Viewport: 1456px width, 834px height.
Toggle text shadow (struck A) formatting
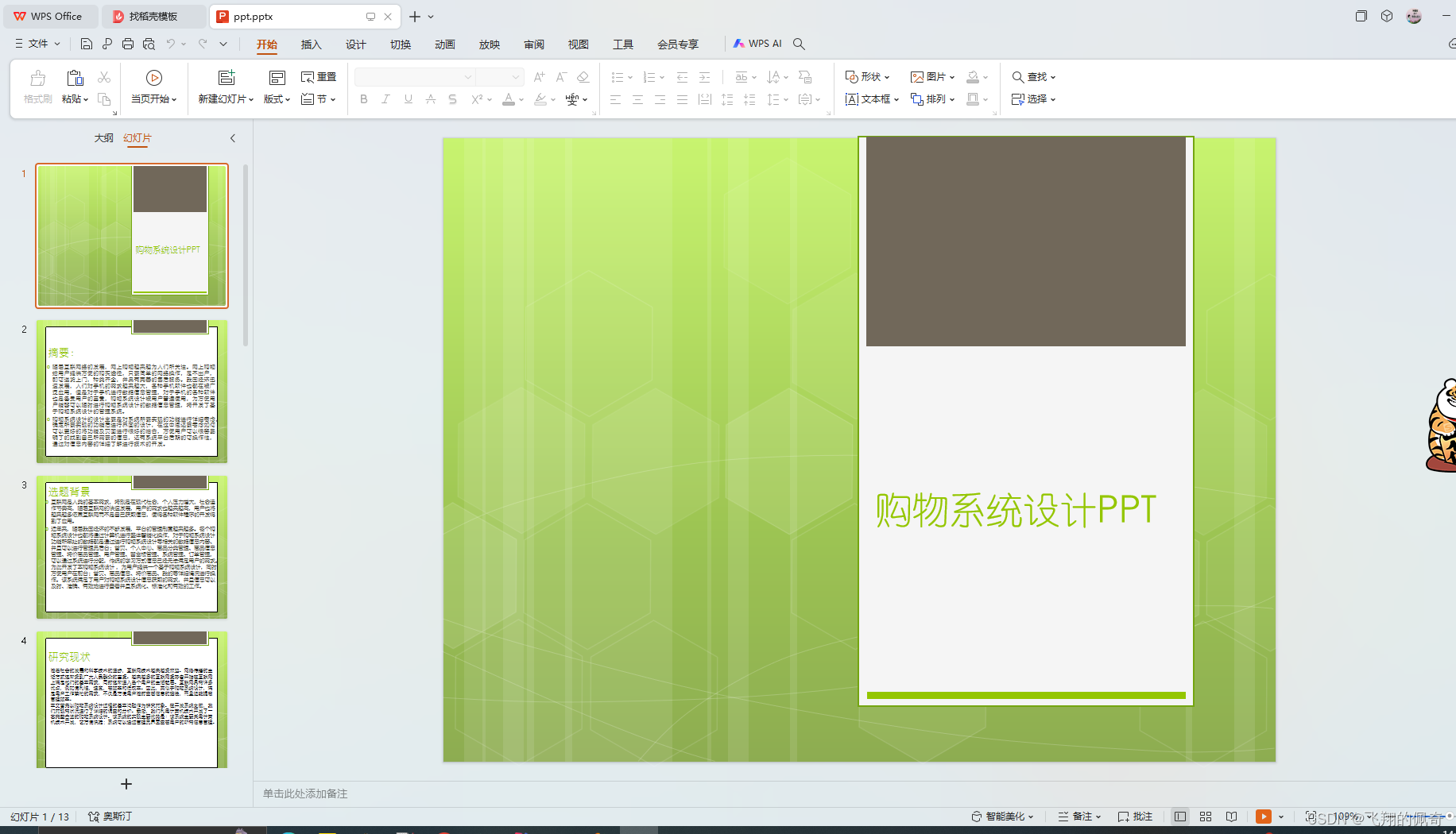(430, 99)
